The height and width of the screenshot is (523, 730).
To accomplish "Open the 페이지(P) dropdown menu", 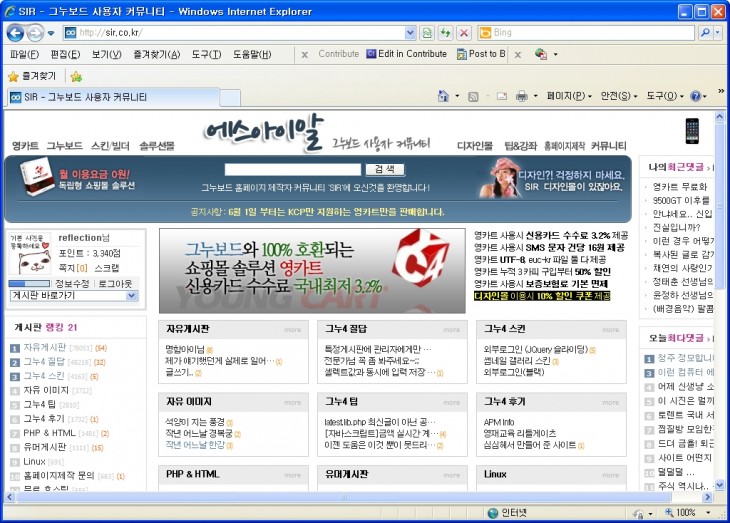I will click(566, 96).
